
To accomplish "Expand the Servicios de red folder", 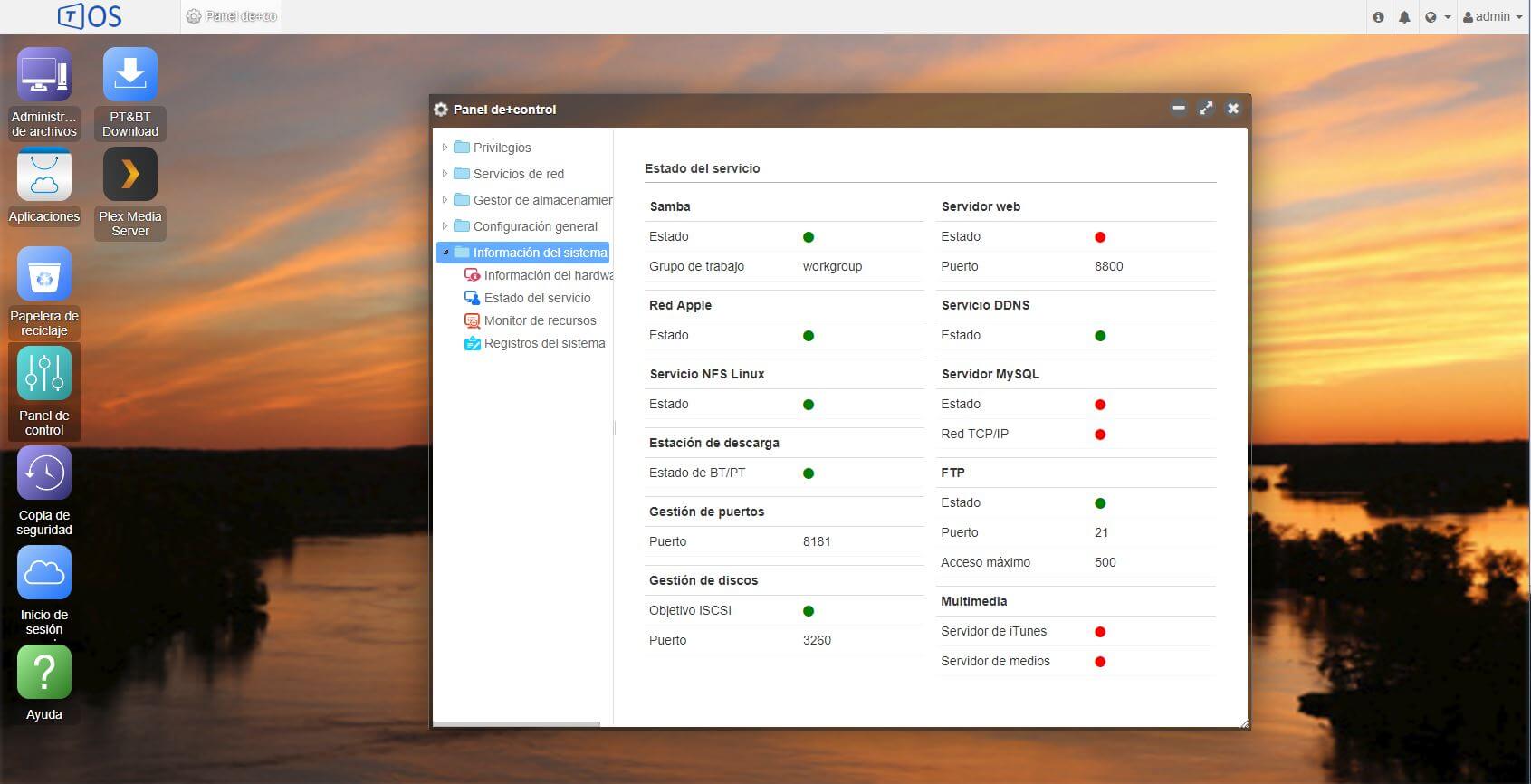I will click(445, 174).
